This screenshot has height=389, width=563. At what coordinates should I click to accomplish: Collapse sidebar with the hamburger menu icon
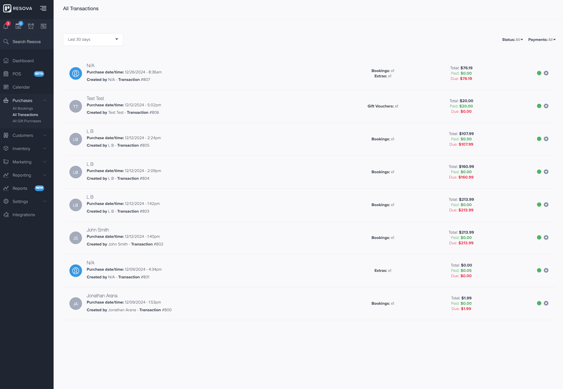click(43, 8)
